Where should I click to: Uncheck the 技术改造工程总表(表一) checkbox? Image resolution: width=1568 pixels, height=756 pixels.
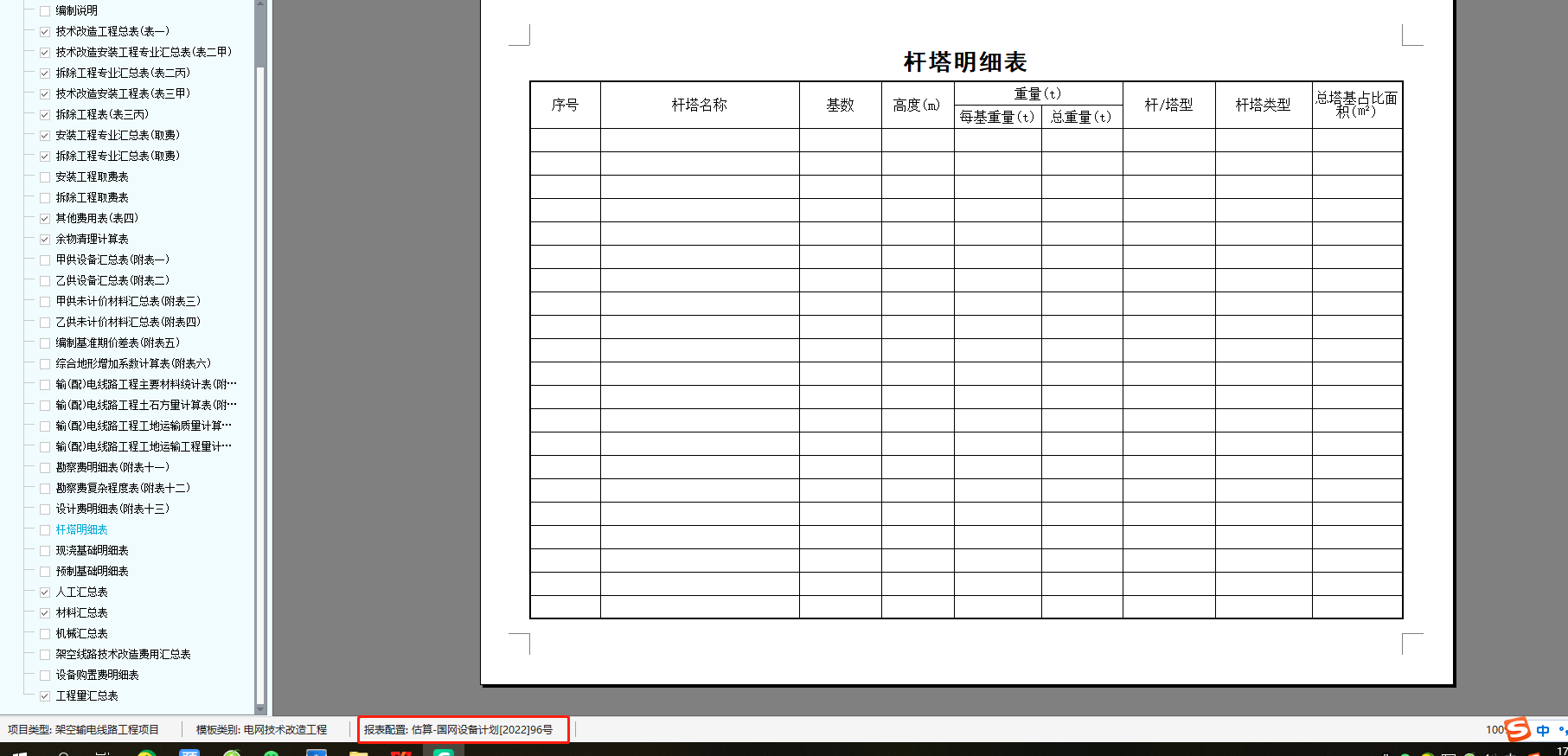point(45,32)
